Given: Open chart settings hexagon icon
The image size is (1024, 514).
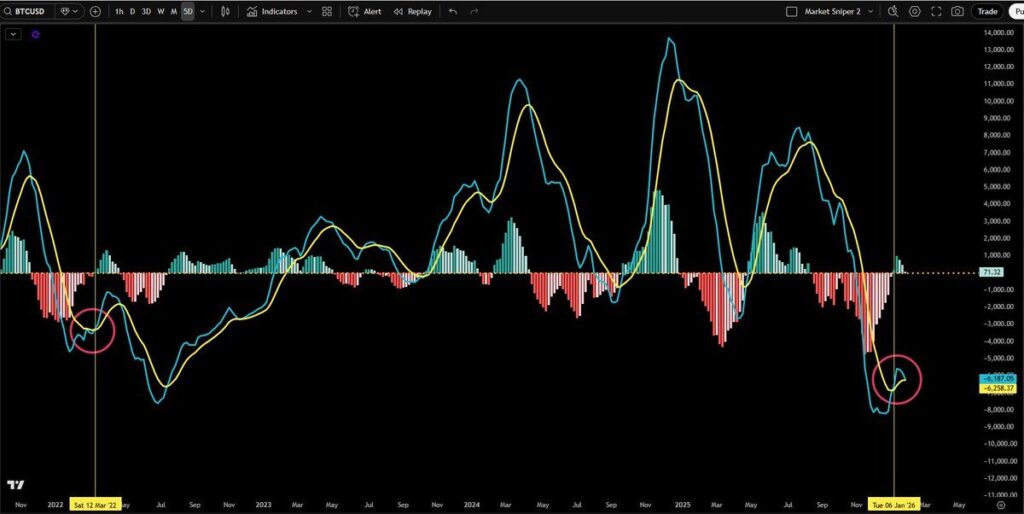Looking at the screenshot, I should pyautogui.click(x=914, y=11).
